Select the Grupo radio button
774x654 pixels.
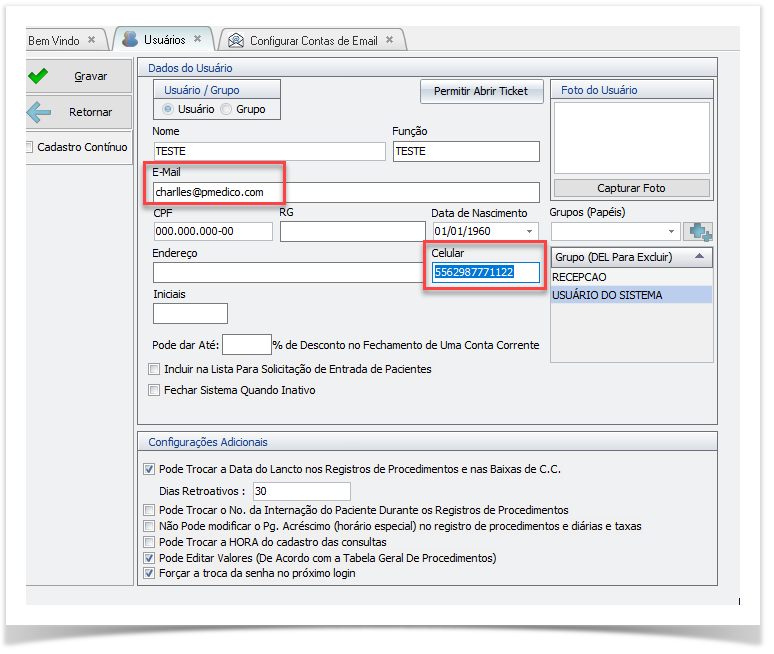(226, 109)
